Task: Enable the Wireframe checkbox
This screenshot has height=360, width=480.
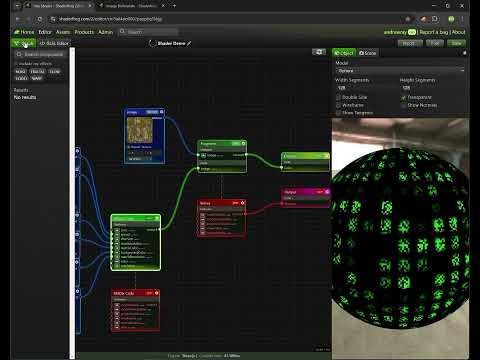Action: click(338, 105)
